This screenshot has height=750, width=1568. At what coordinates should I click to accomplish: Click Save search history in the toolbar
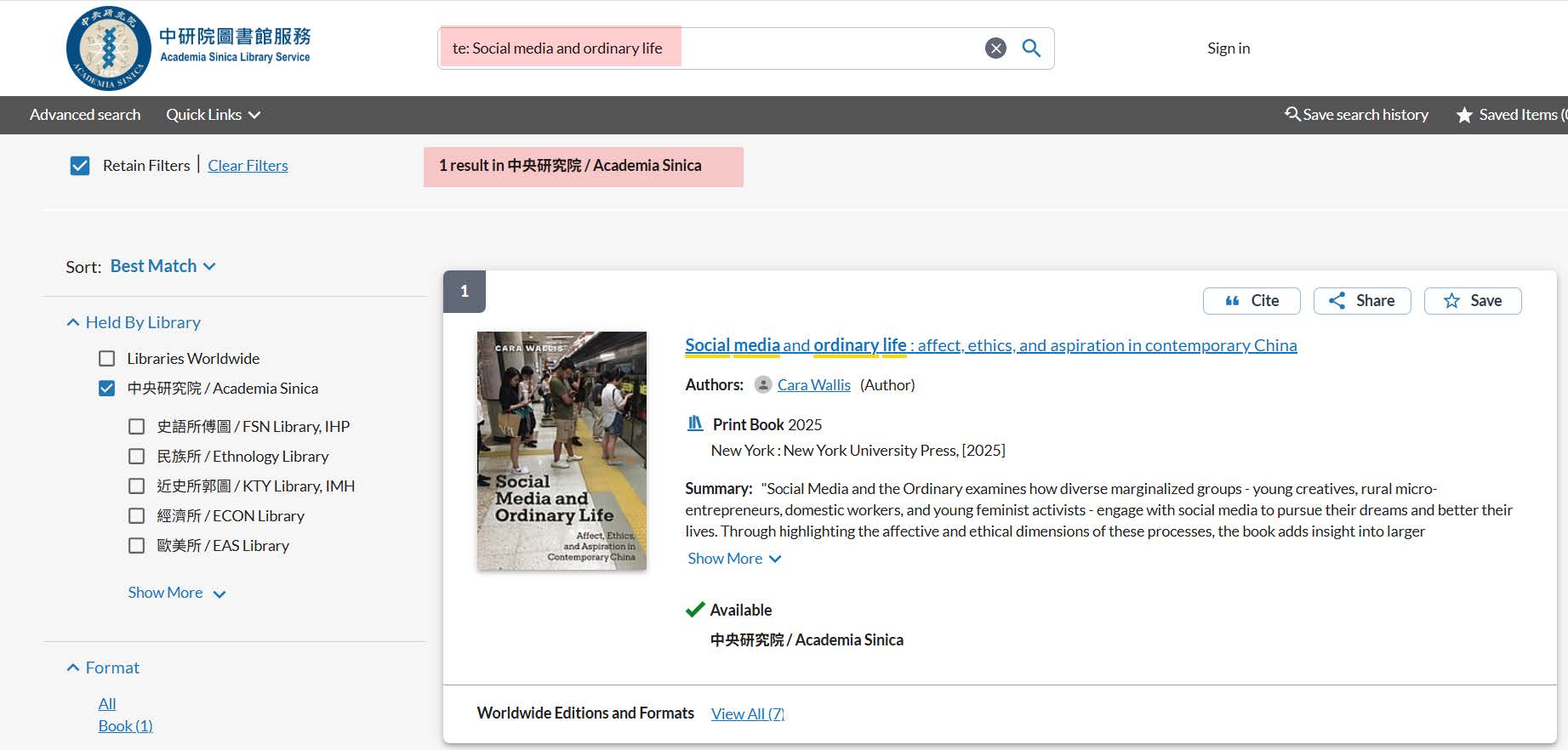(x=1356, y=115)
